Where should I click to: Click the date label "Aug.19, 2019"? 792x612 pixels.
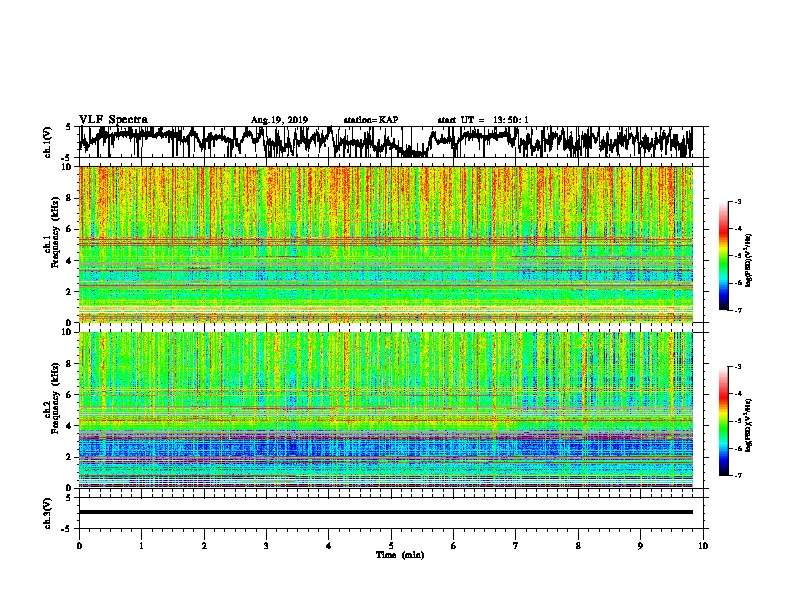click(279, 120)
